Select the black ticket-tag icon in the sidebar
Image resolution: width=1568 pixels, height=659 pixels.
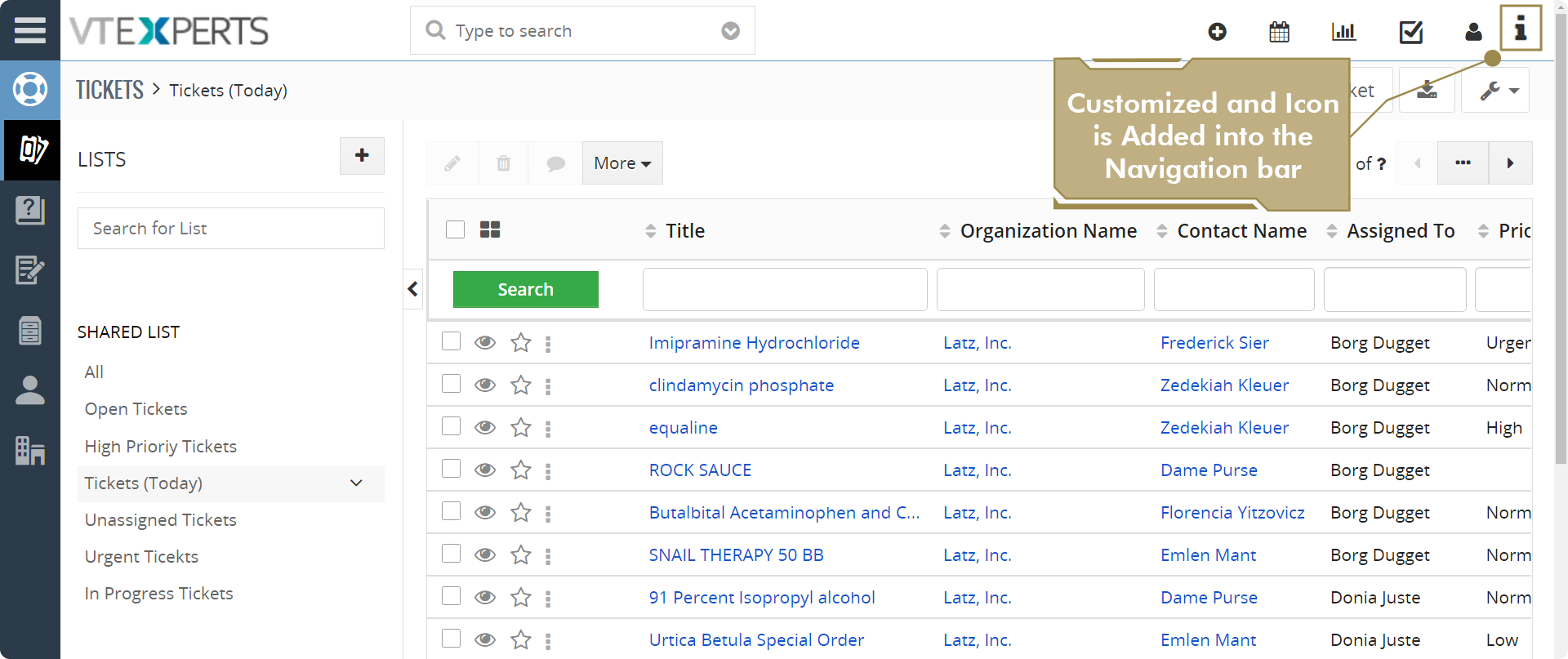(32, 149)
